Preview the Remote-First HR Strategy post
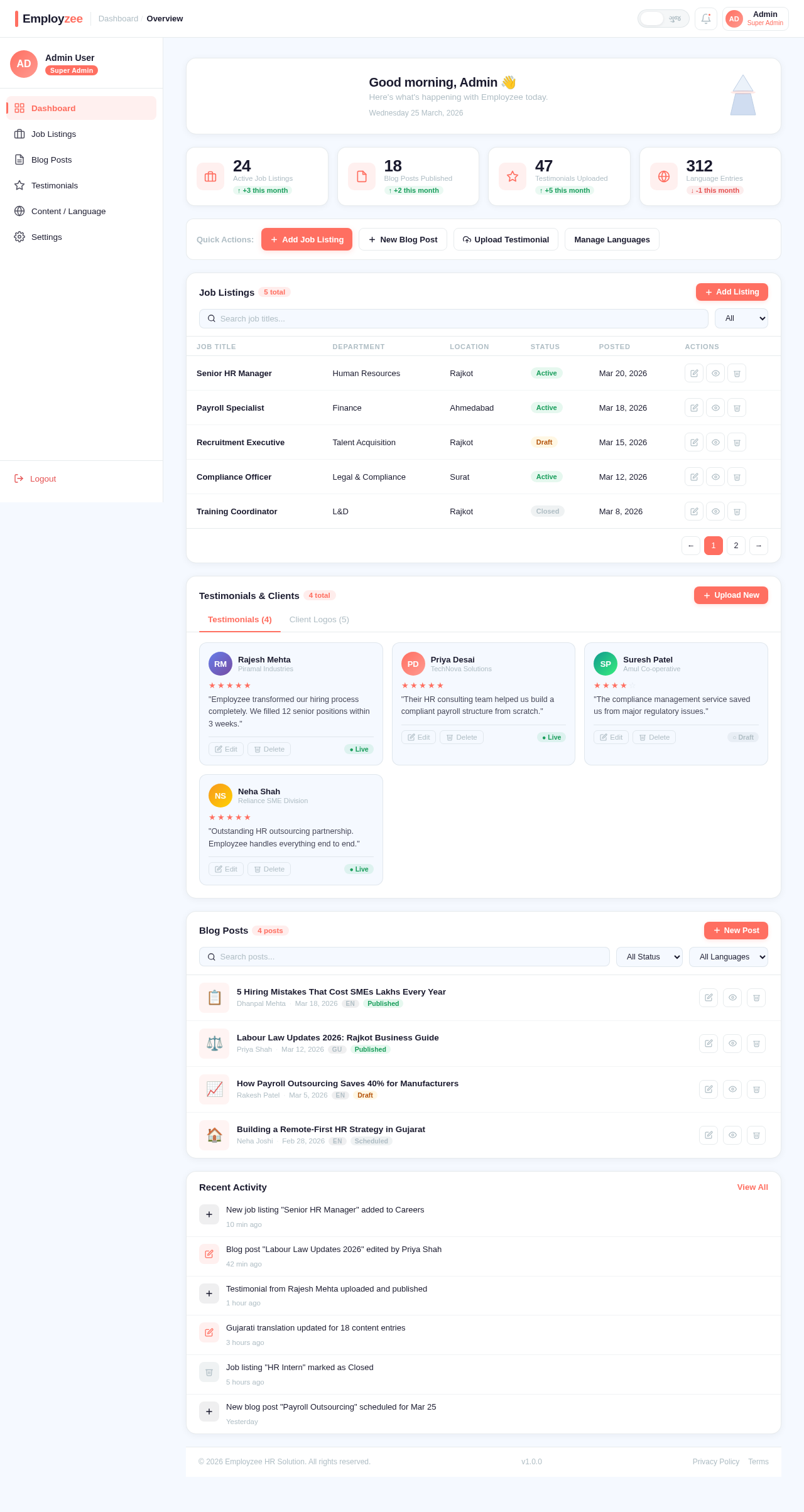 732,1135
